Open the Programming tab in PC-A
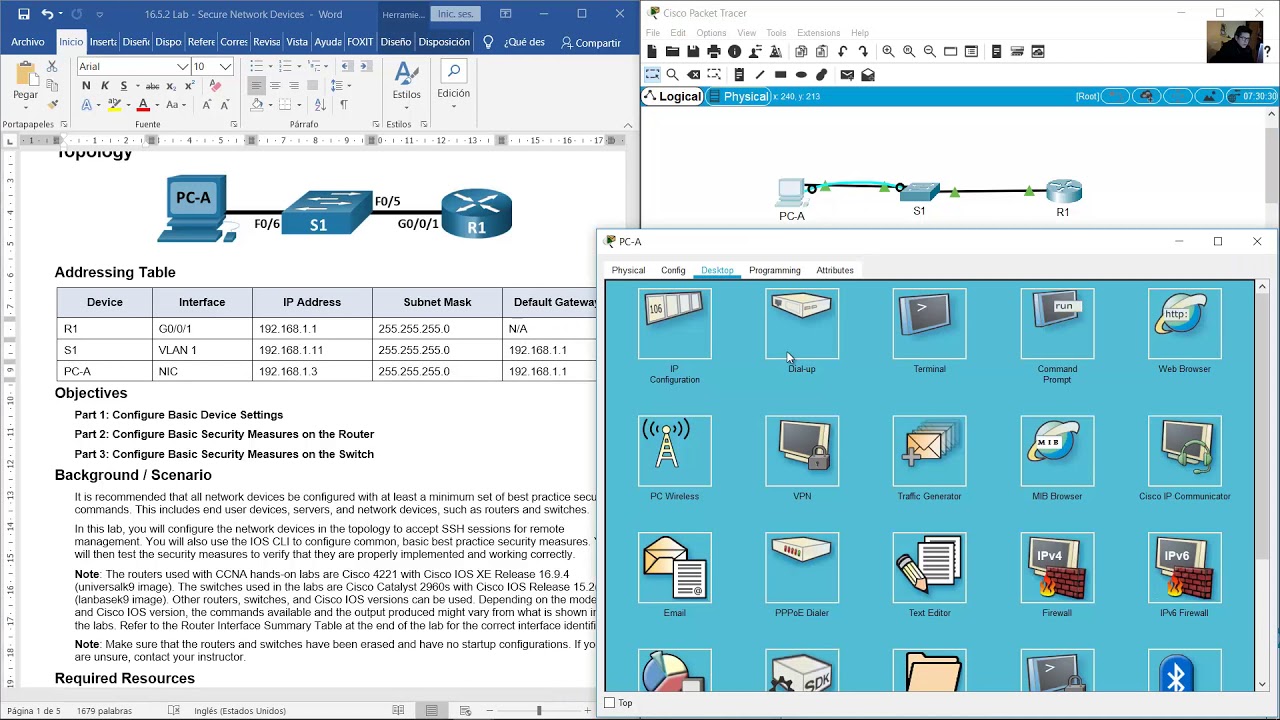This screenshot has width=1280, height=720. click(x=775, y=270)
